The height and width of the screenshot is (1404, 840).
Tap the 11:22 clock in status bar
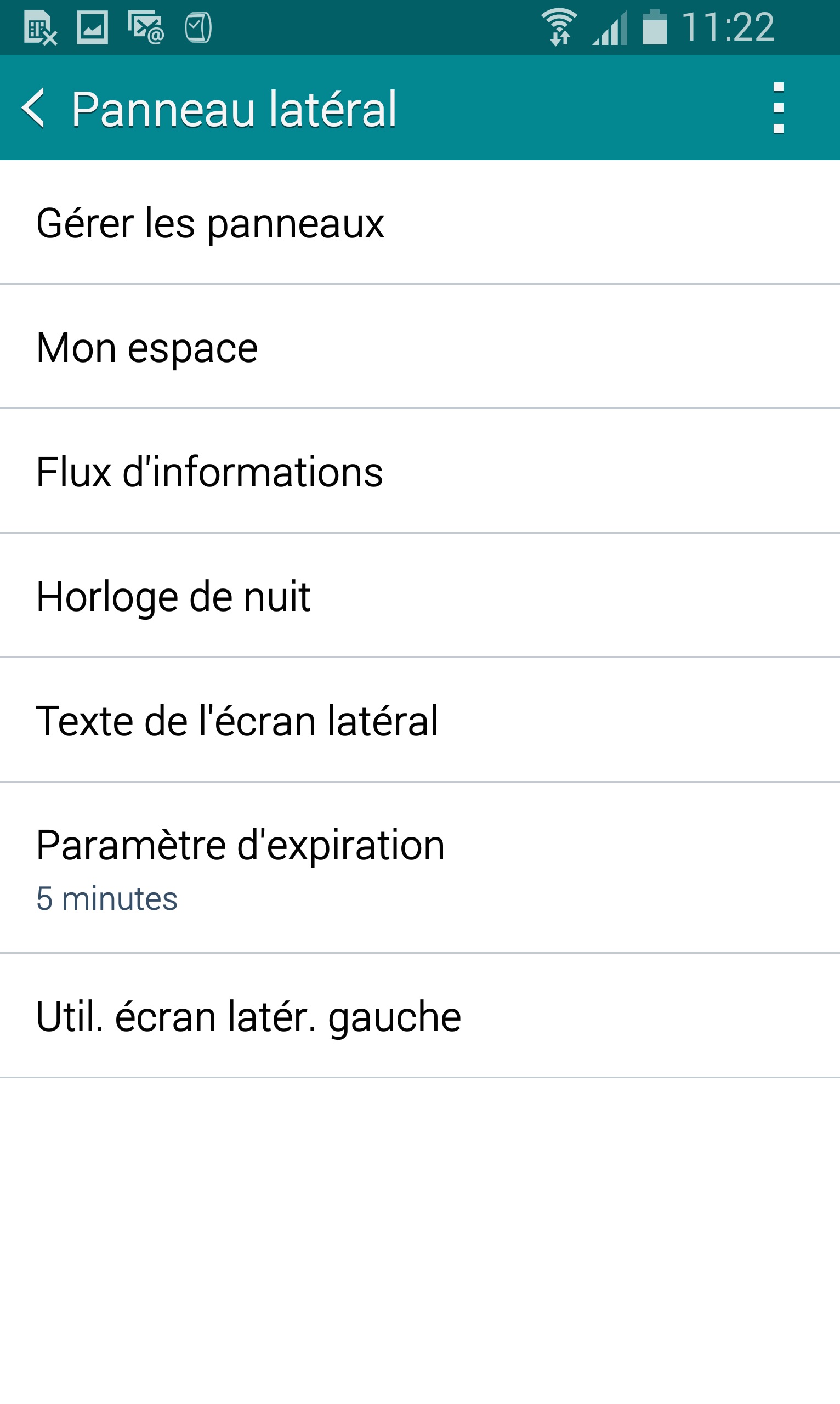click(728, 27)
